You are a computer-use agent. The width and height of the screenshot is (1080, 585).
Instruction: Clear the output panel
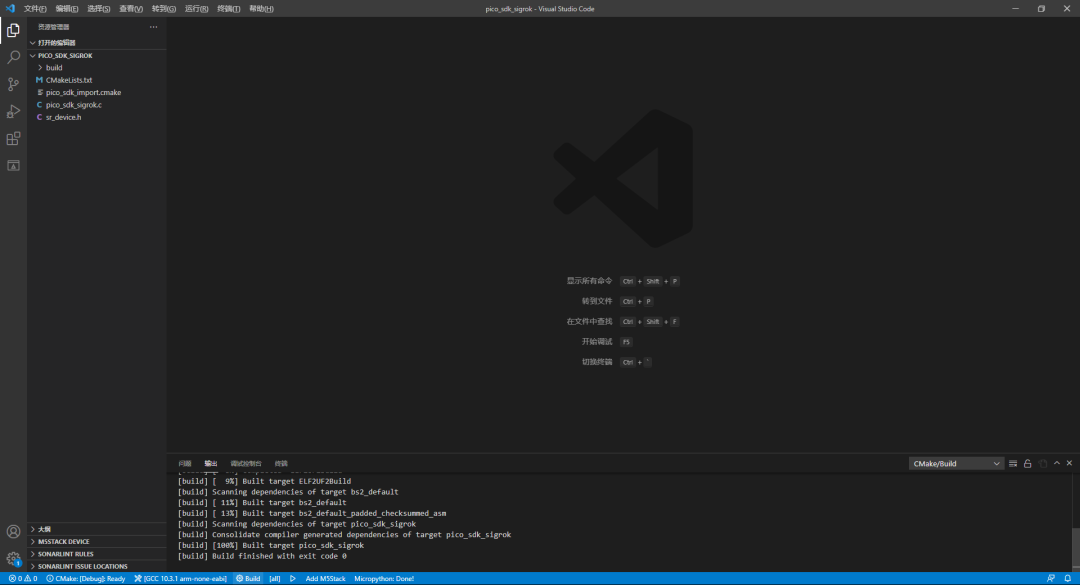pyautogui.click(x=1013, y=464)
